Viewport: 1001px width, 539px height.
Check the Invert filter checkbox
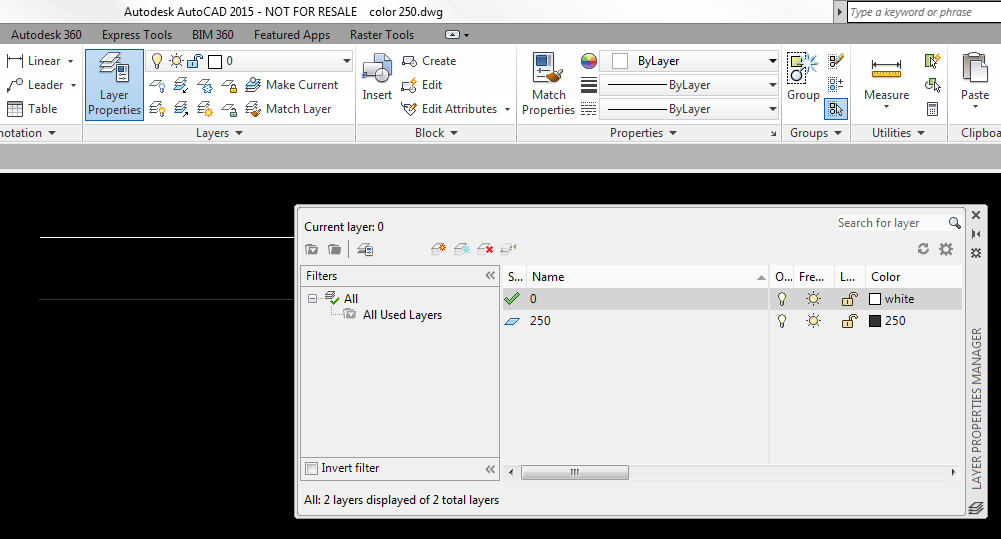[312, 468]
